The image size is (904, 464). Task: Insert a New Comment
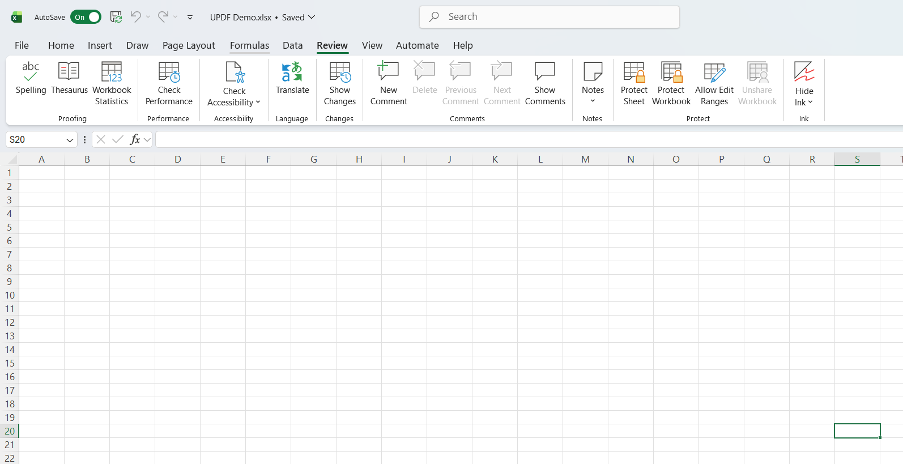(388, 79)
